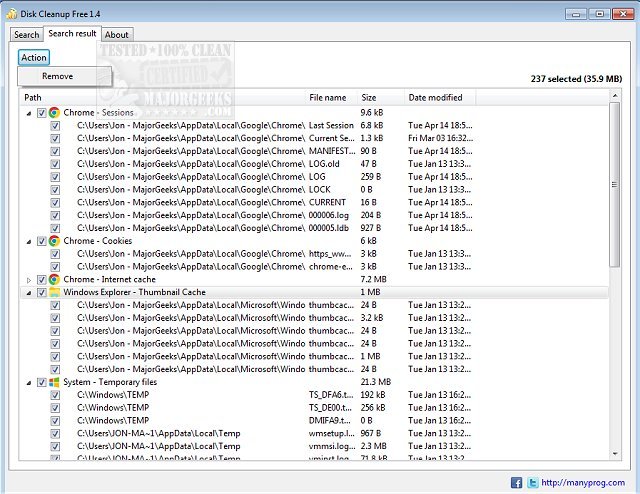Select the TS_DE00 temp file row
This screenshot has height=494, width=640.
click(314, 408)
